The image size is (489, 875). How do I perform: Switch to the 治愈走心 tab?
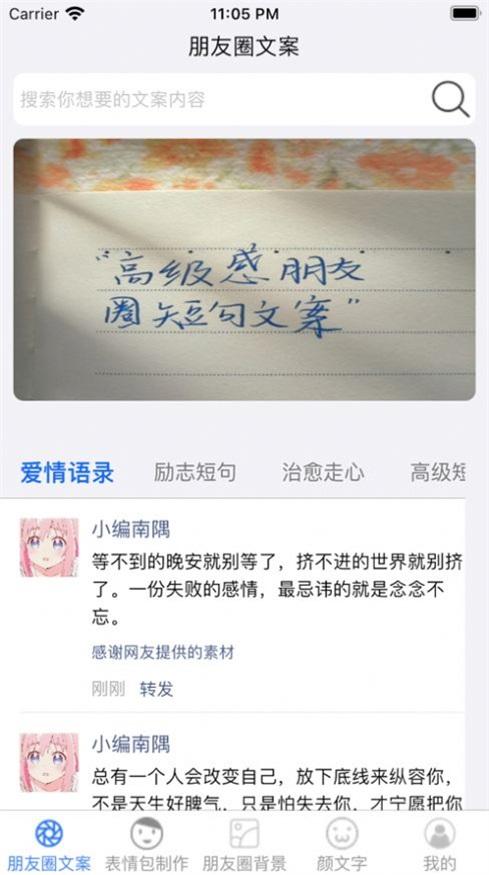(323, 472)
